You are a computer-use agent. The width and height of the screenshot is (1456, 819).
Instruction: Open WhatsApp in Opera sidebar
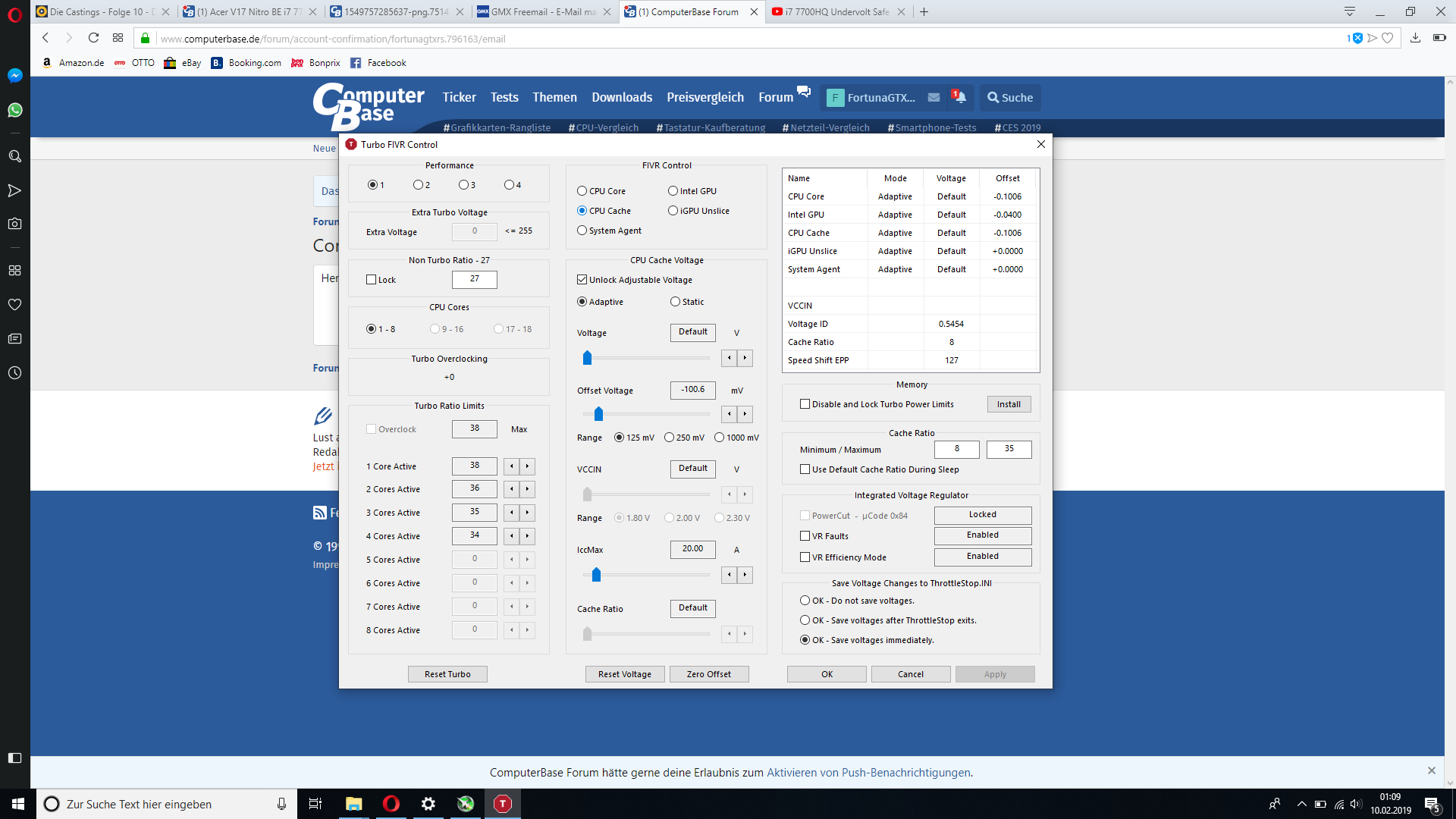tap(14, 111)
